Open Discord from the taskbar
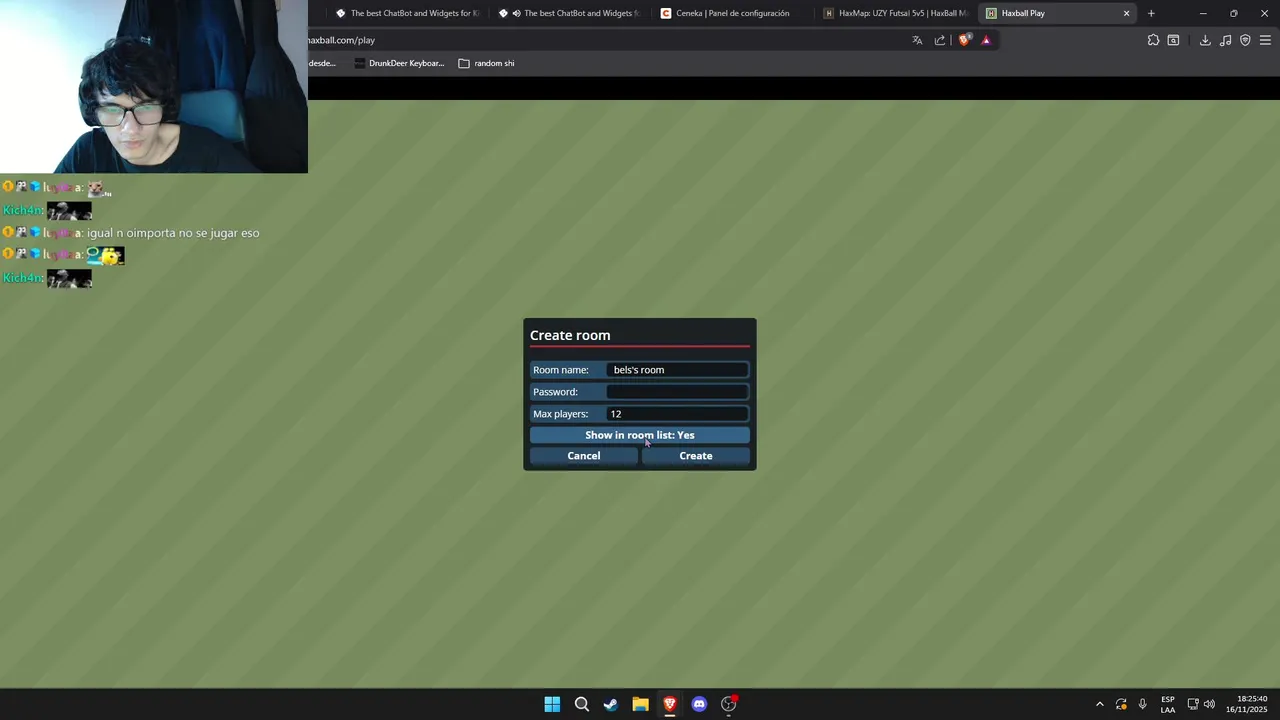The height and width of the screenshot is (720, 1280). coord(699,704)
